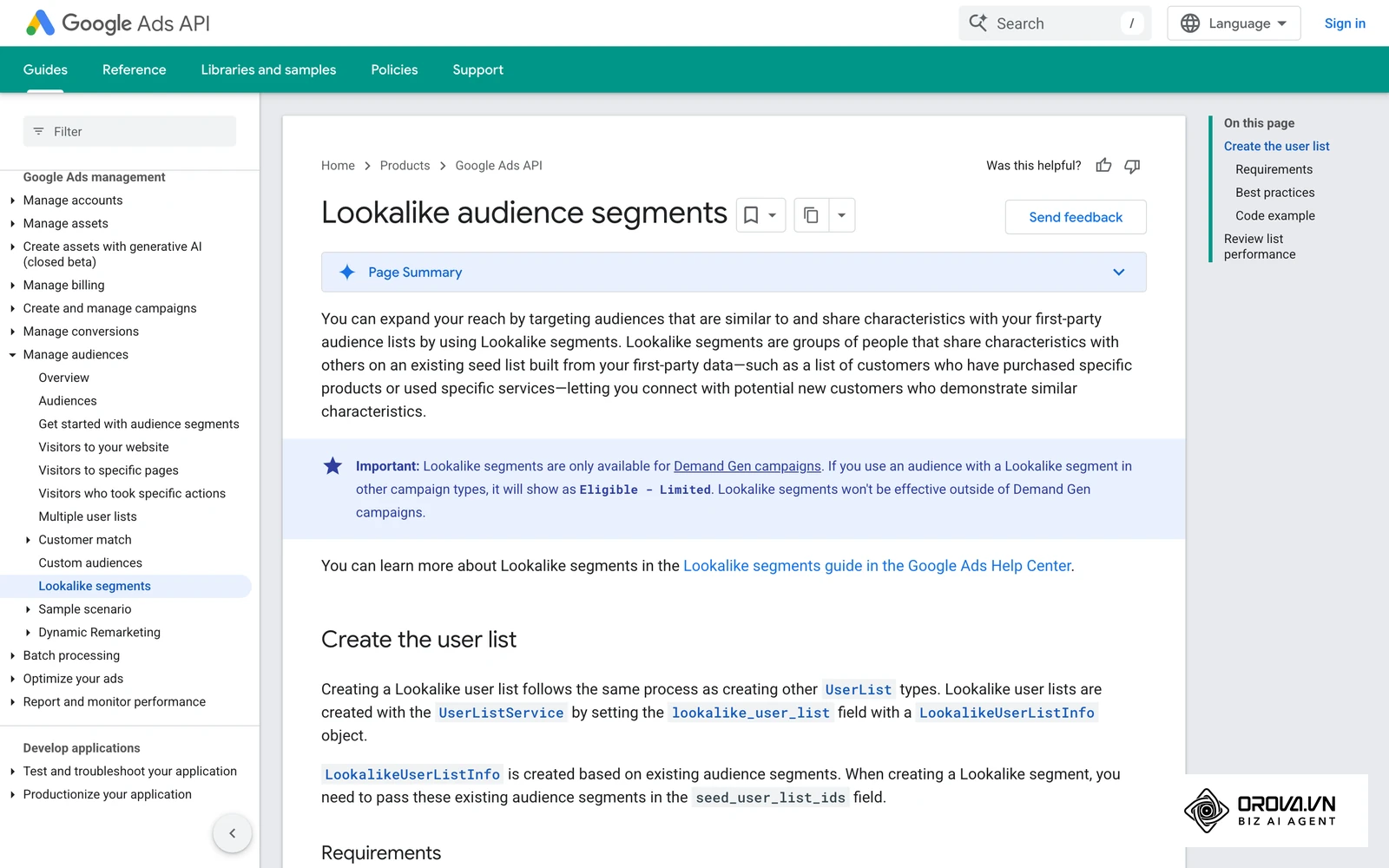Viewport: 1389px width, 868px height.
Task: Click the Google Ads API logo
Action: [x=118, y=23]
